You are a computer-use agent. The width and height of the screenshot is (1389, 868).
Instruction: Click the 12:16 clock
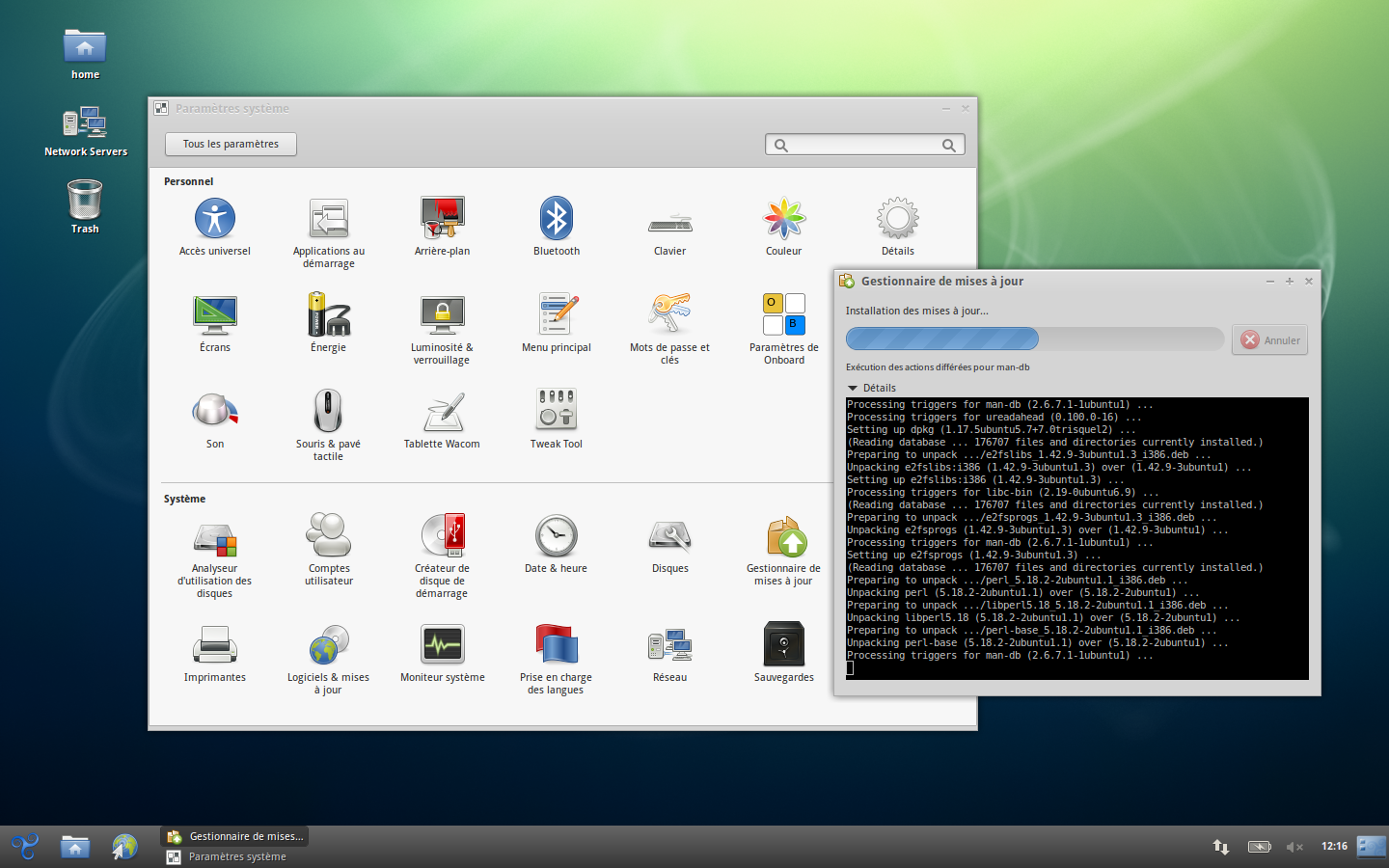[x=1334, y=846]
